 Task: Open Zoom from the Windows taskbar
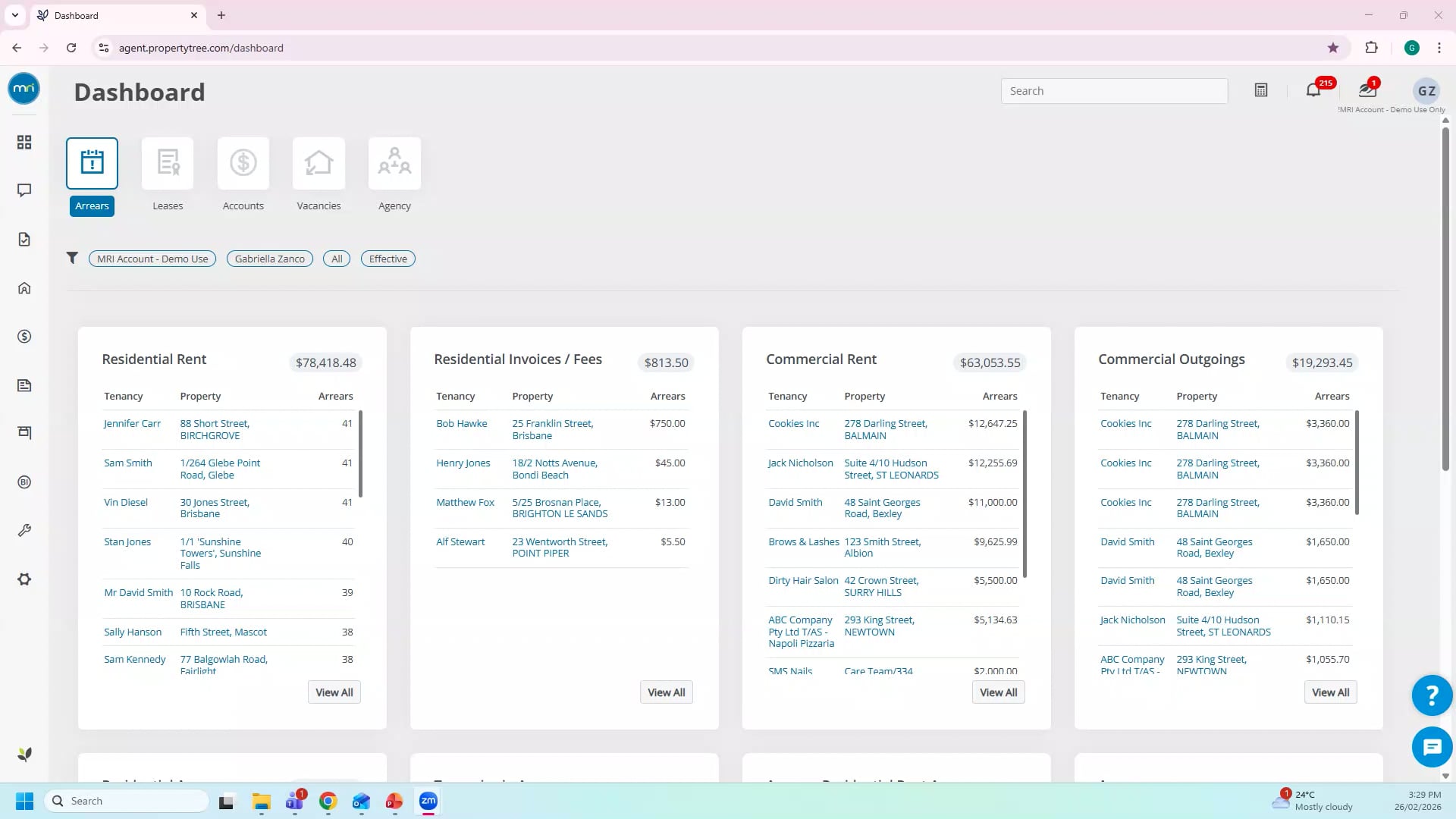click(428, 801)
